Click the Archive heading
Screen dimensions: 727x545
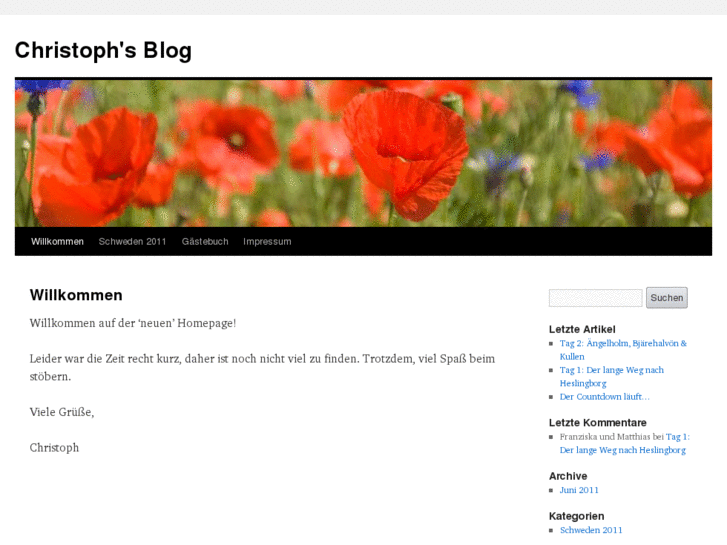[x=568, y=476]
